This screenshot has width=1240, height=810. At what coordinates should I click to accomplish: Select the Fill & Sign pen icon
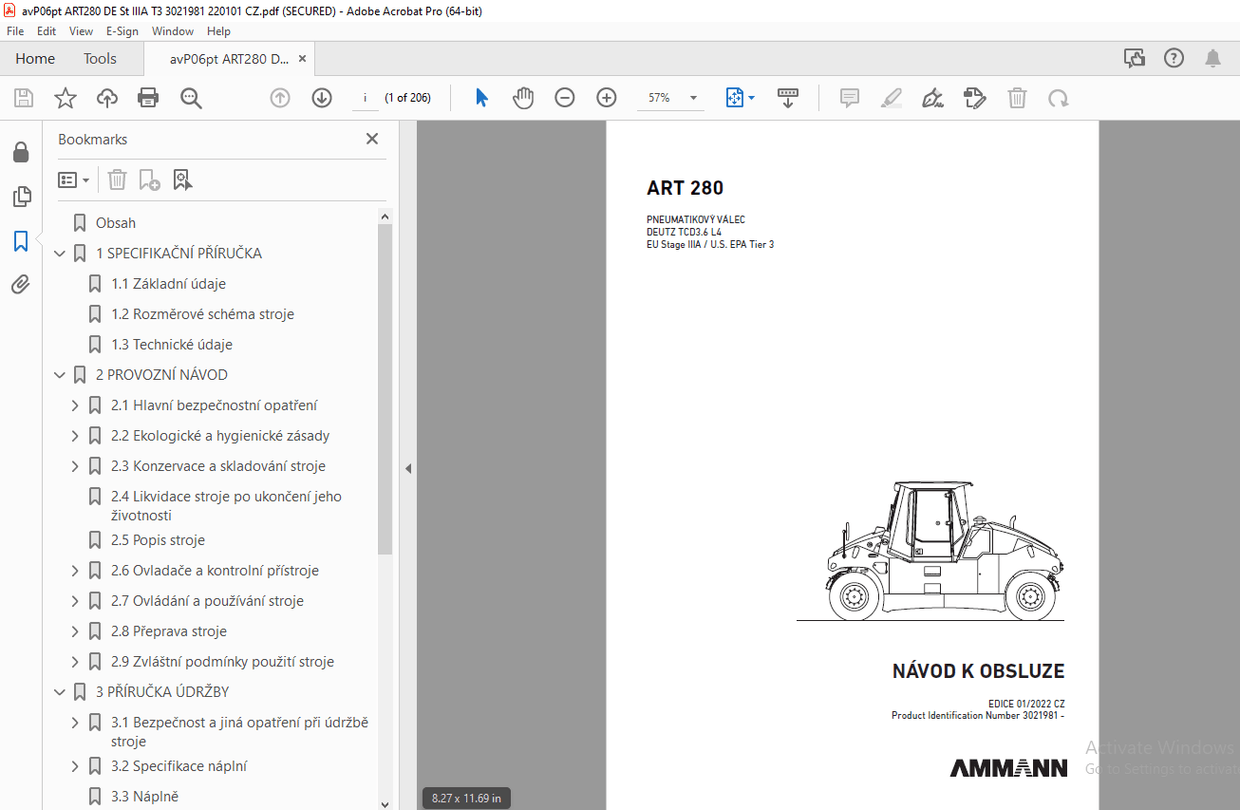(933, 97)
